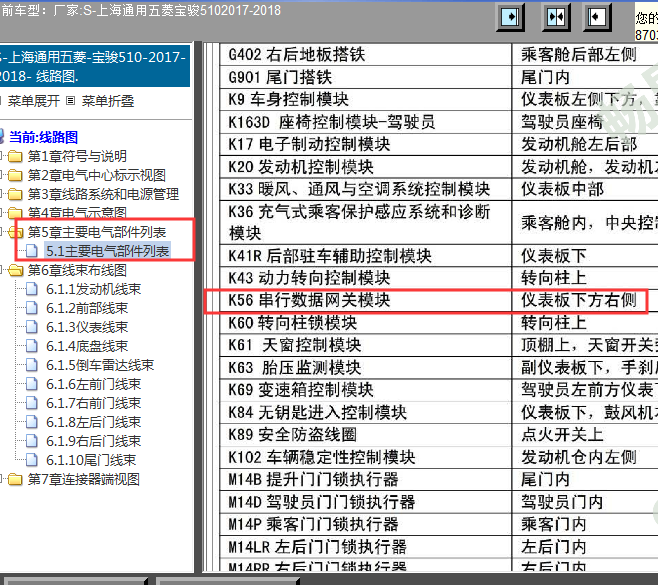Viewport: 658px width, 585px height.
Task: Click document icon of 6.1.7右前门线束
Action: click(x=32, y=403)
